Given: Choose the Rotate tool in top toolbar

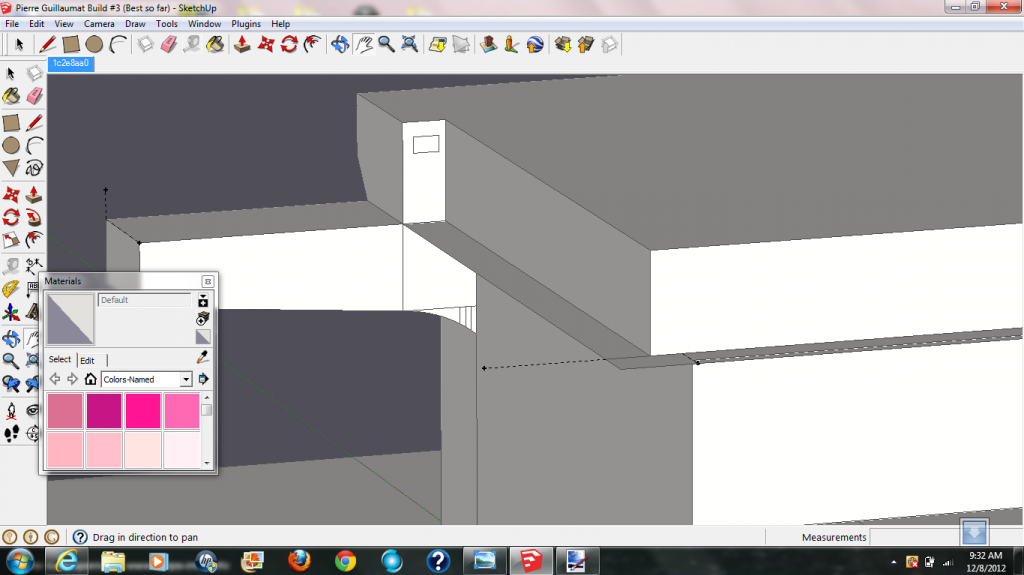Looking at the screenshot, I should [289, 44].
